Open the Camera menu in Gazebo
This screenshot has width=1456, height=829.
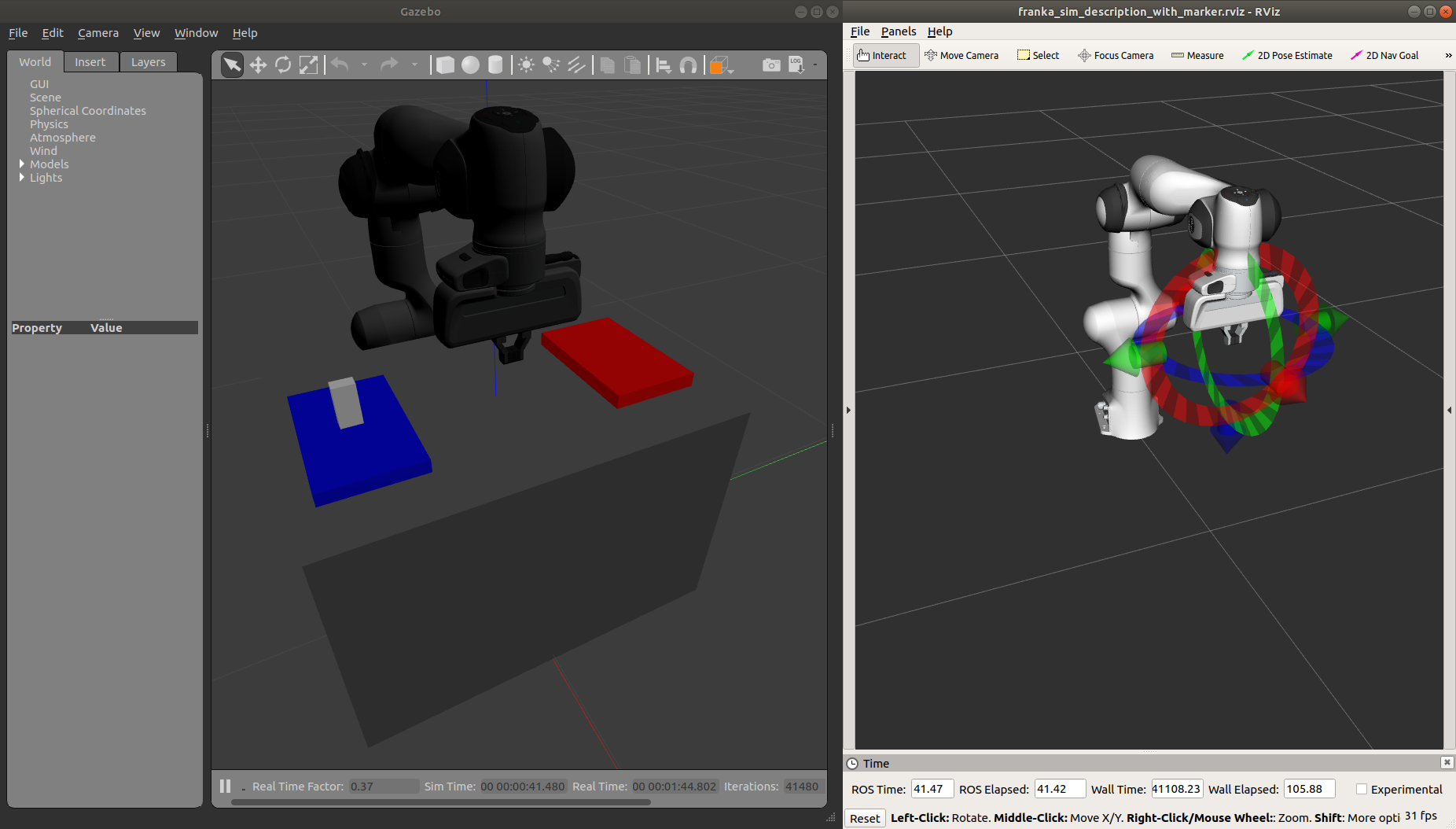click(97, 33)
